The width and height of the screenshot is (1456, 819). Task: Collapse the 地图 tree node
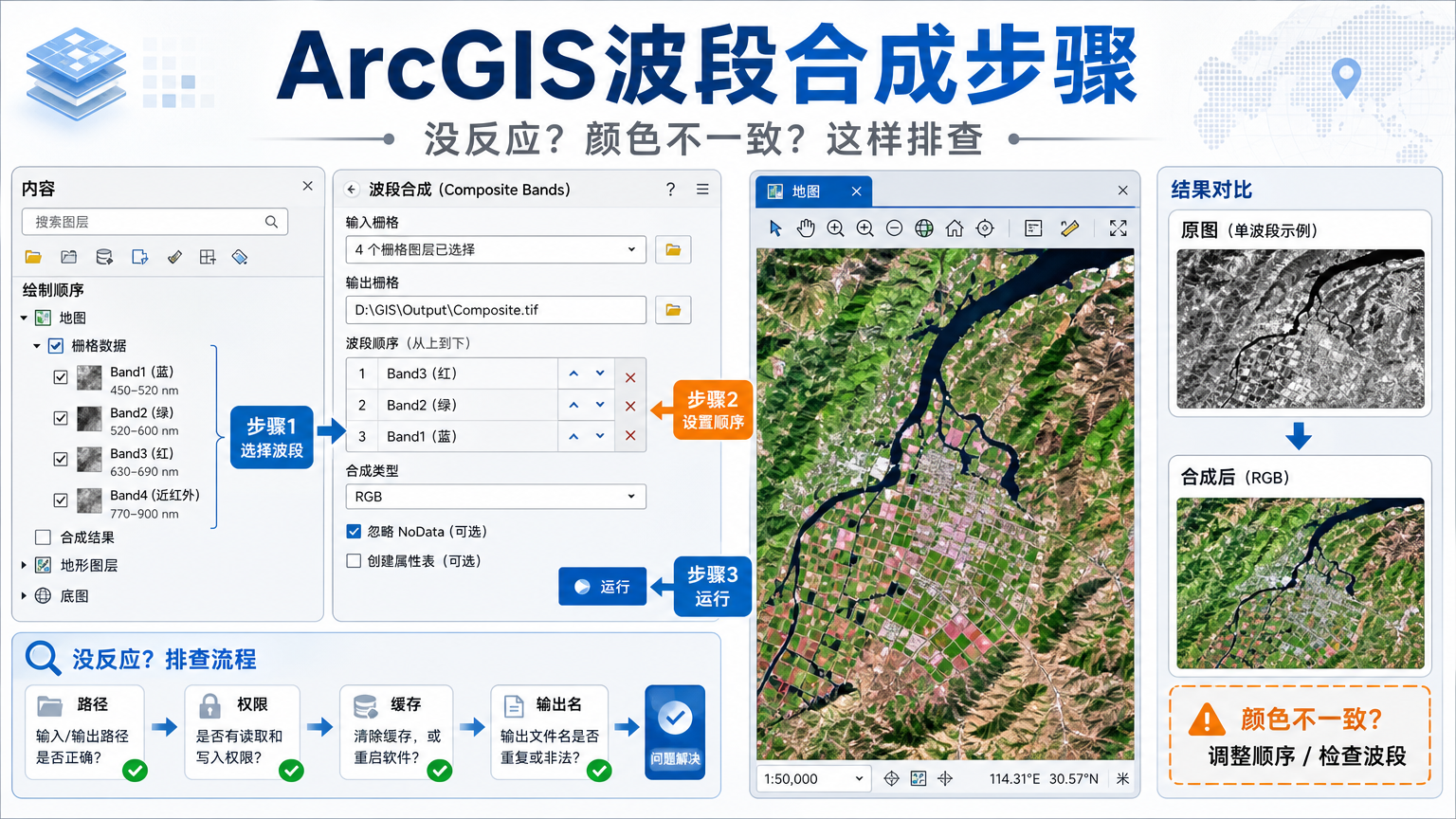(24, 318)
